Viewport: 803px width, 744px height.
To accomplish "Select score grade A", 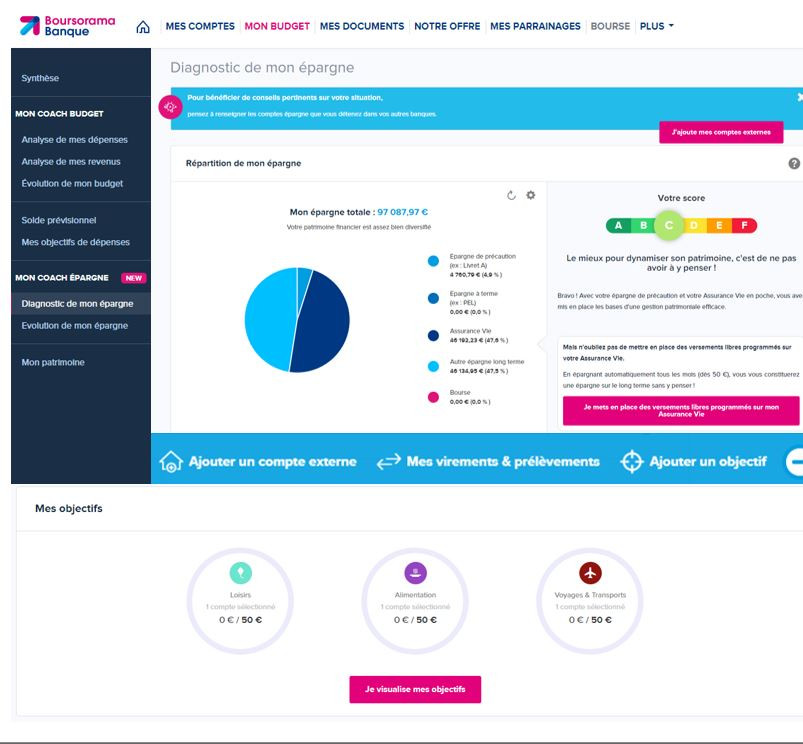I will coord(618,225).
